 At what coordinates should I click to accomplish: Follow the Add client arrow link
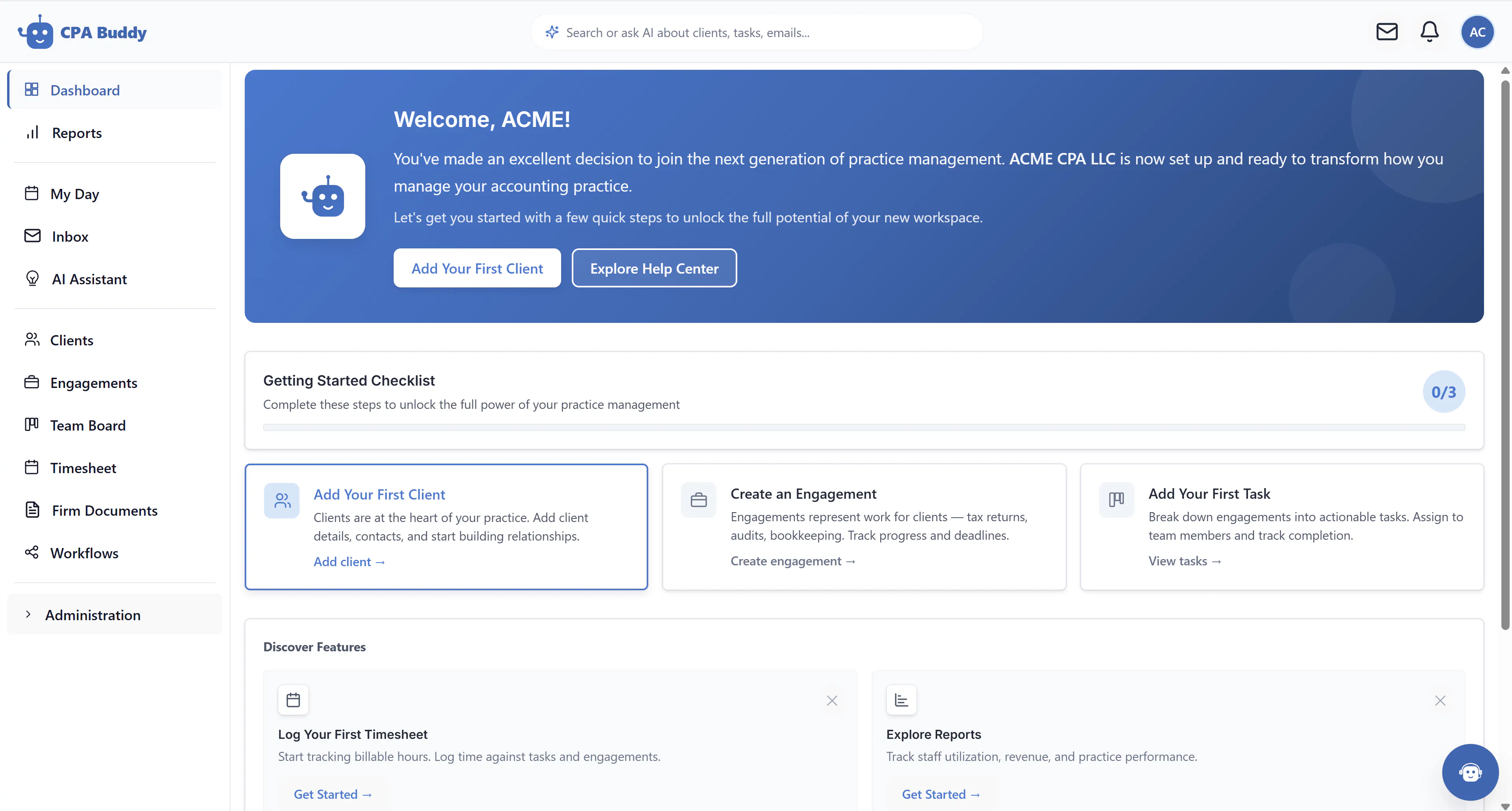(x=349, y=561)
